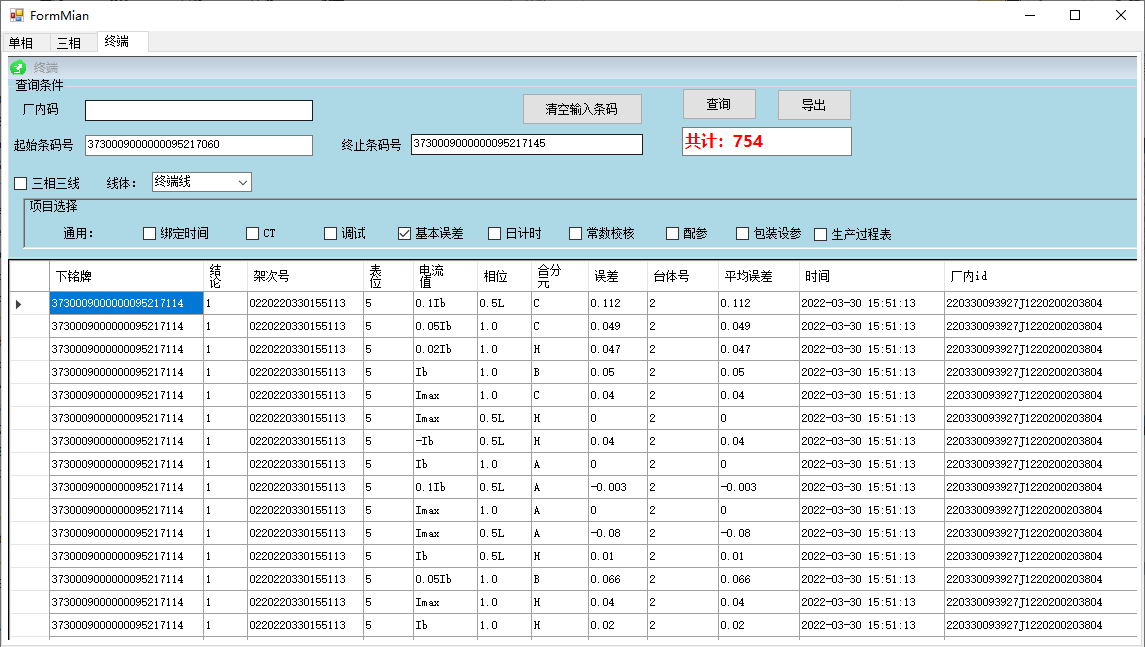This screenshot has height=647, width=1145.
Task: Click the FormMian app icon in title bar
Action: click(16, 15)
